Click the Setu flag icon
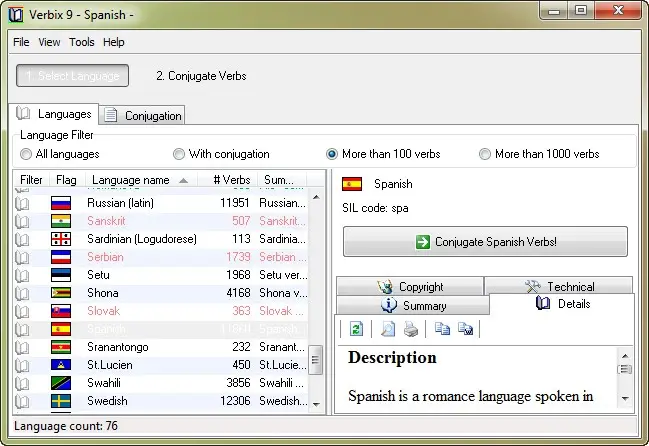This screenshot has height=446, width=649. coord(61,275)
